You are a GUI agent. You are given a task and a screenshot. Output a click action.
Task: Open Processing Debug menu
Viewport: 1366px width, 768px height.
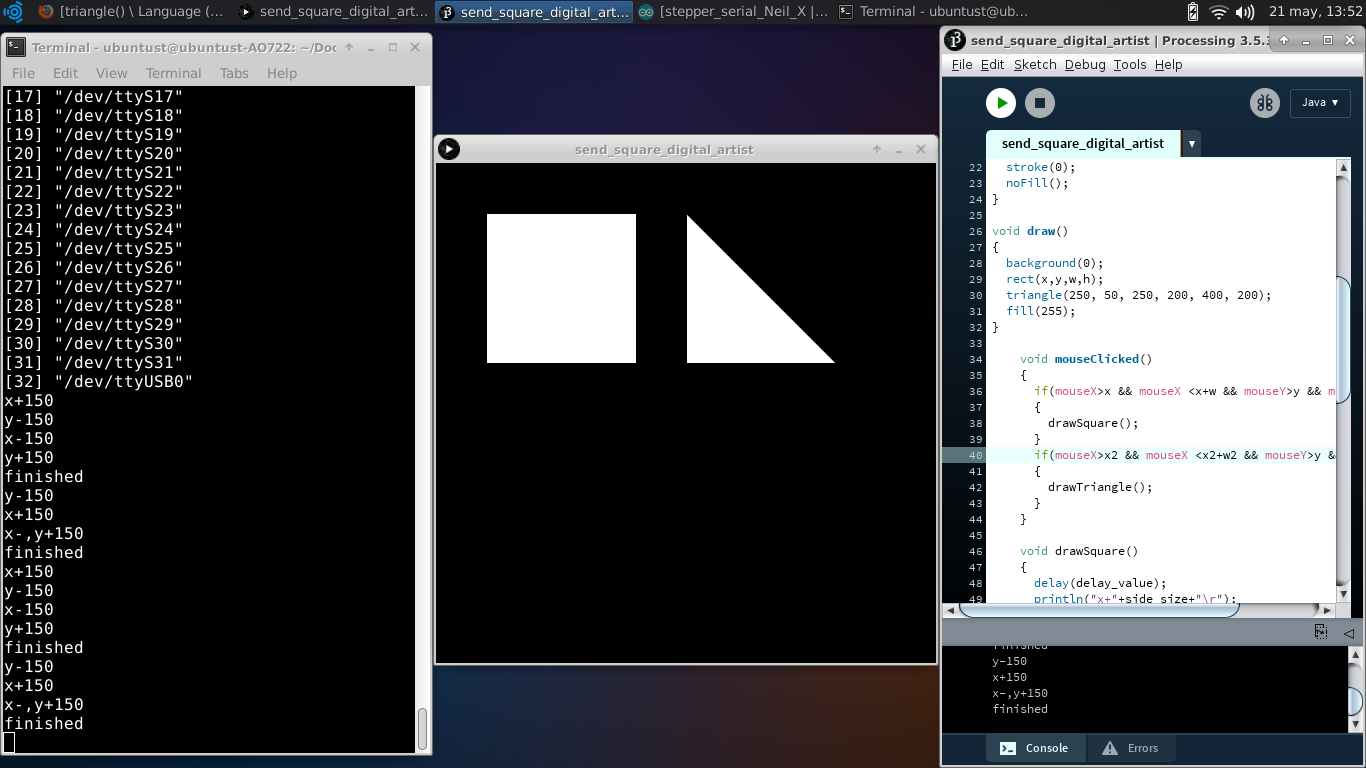[x=1085, y=65]
